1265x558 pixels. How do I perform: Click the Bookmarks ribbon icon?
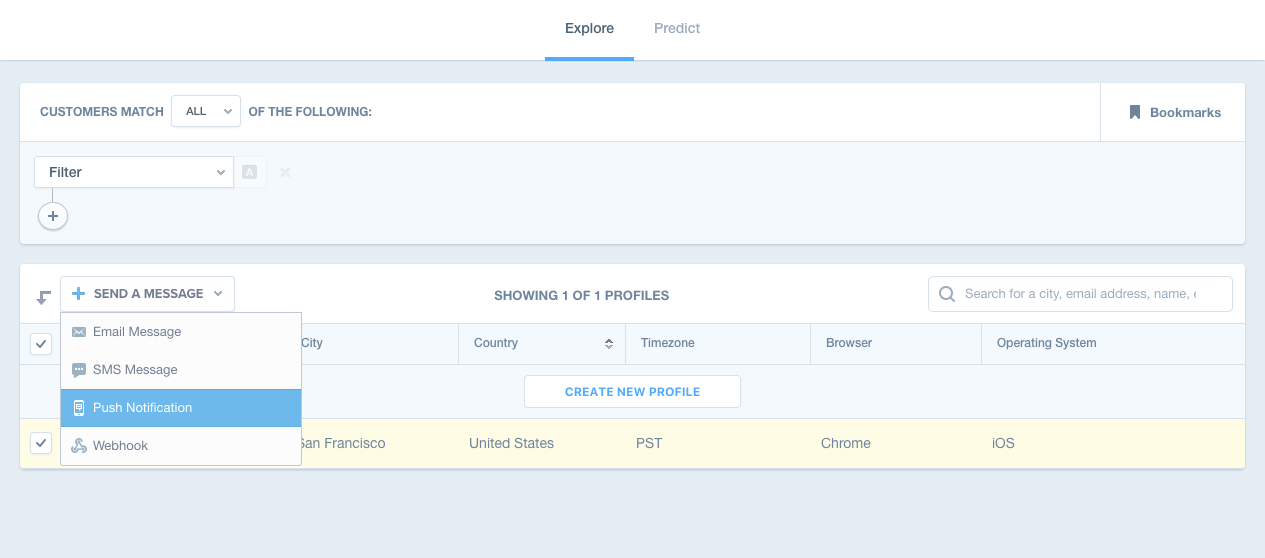(x=1135, y=112)
